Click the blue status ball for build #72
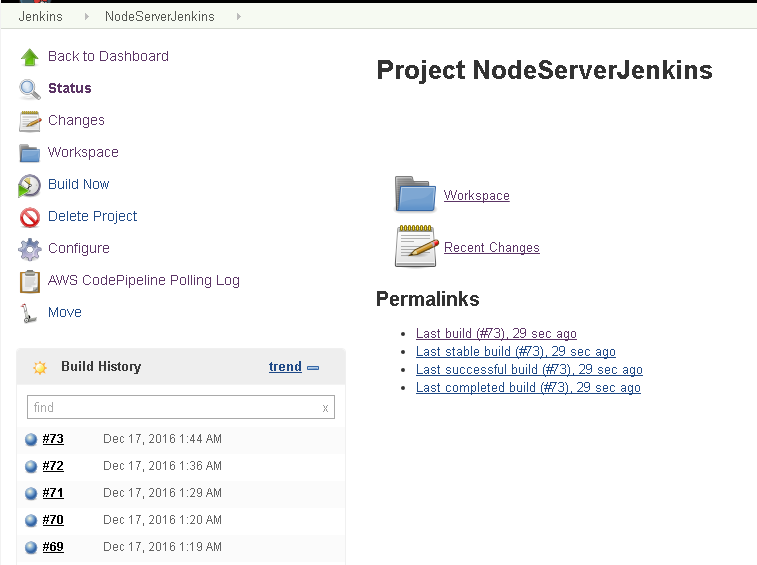This screenshot has width=757, height=565. 31,466
